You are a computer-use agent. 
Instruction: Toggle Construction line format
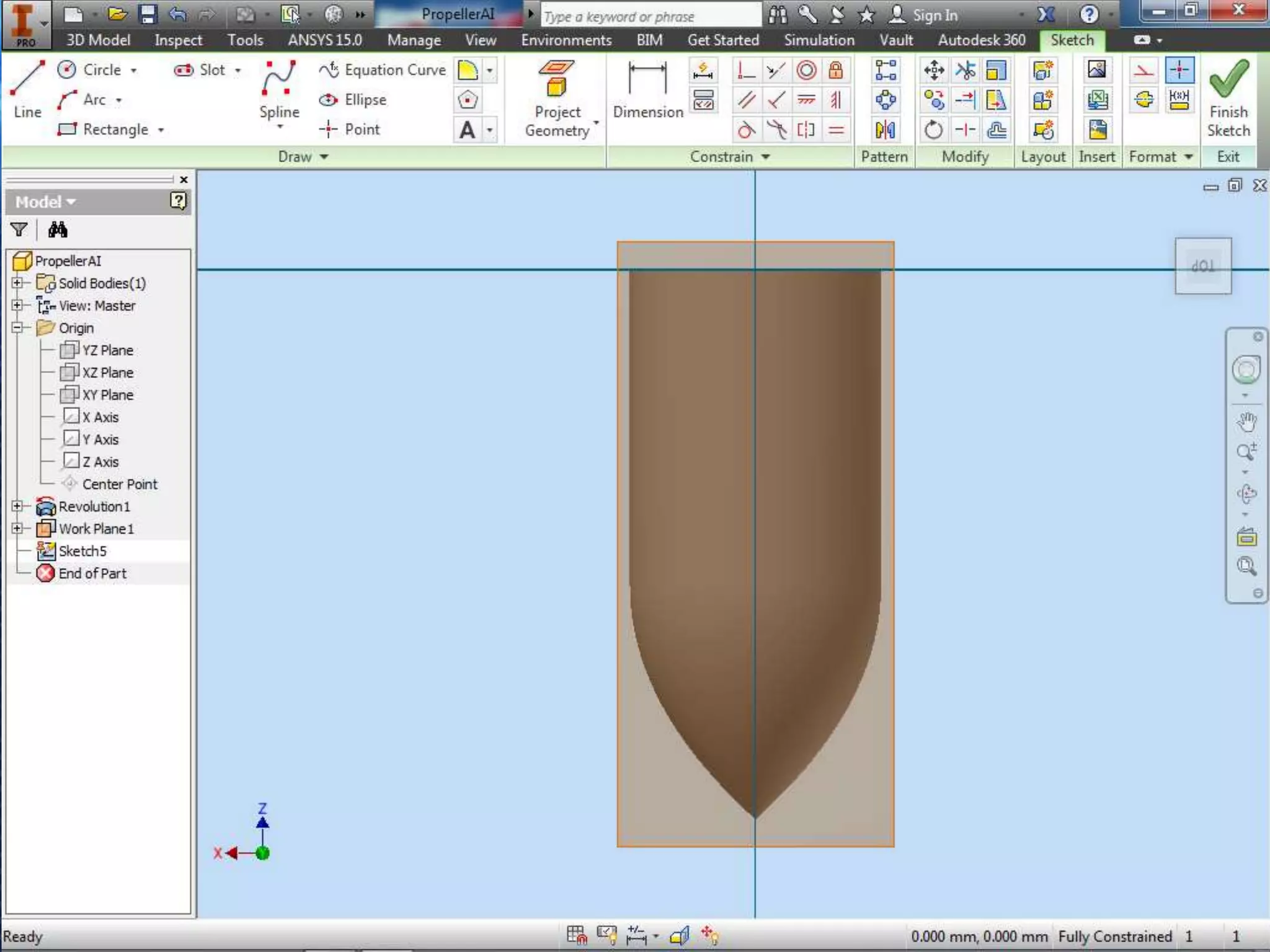pos(1144,70)
